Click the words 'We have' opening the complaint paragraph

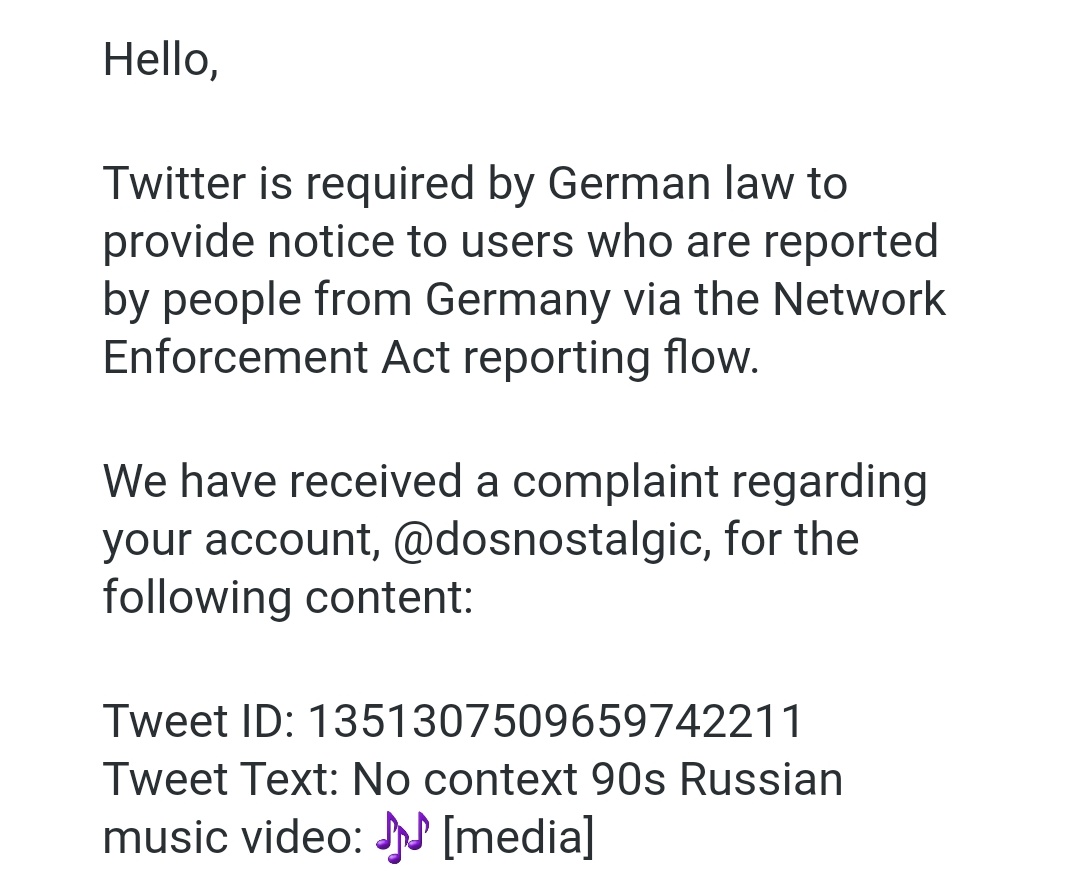(x=190, y=481)
